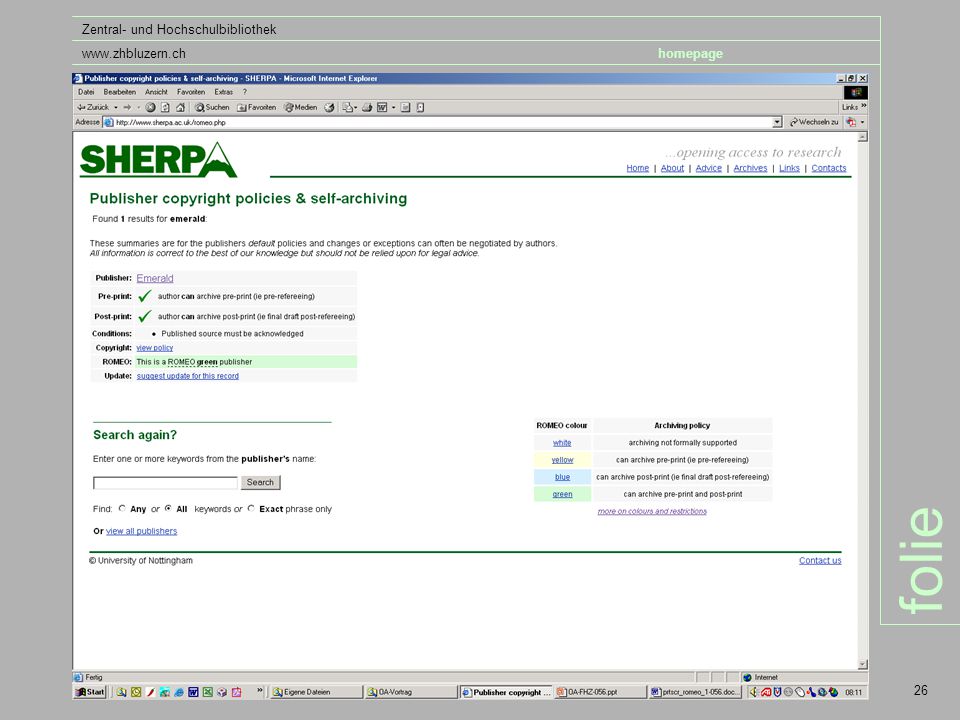This screenshot has width=960, height=720.
Task: Click the Zurück back button
Action: click(x=92, y=107)
